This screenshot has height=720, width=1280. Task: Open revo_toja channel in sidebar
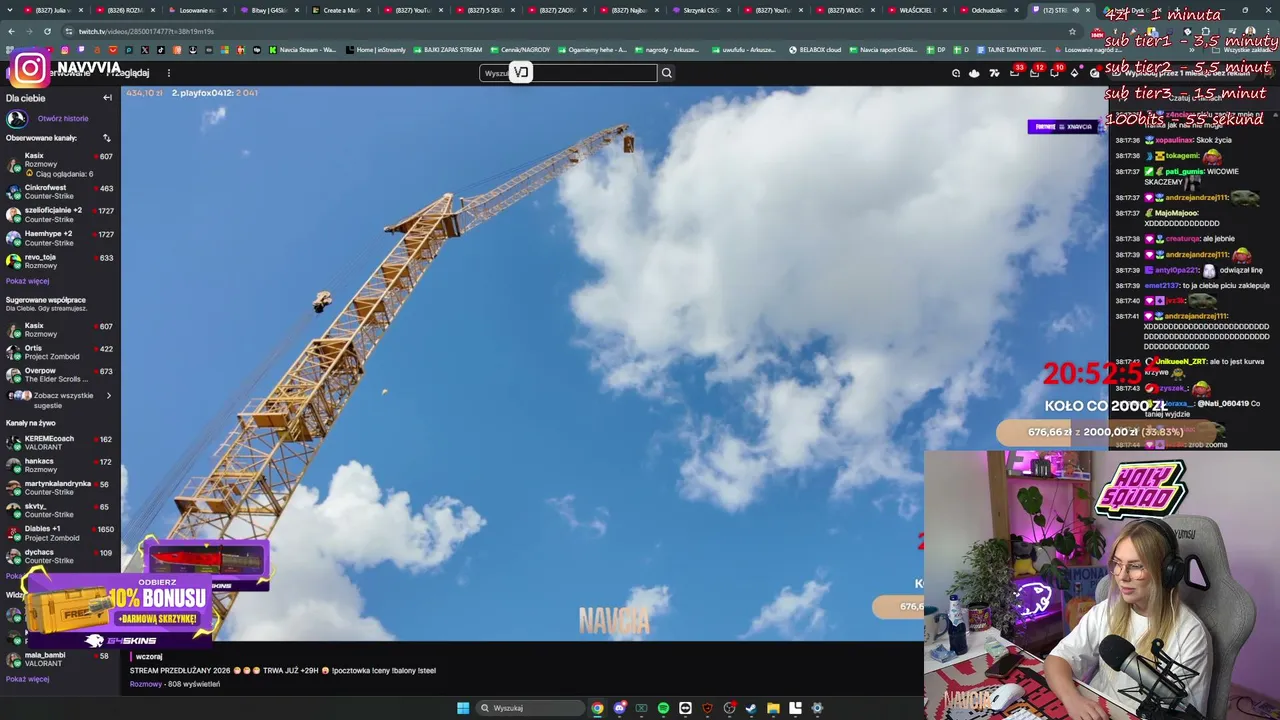pos(60,261)
